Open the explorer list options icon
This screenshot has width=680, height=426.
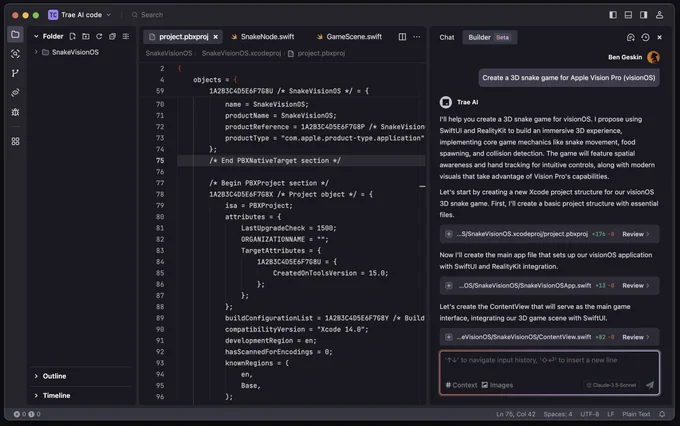pos(126,36)
